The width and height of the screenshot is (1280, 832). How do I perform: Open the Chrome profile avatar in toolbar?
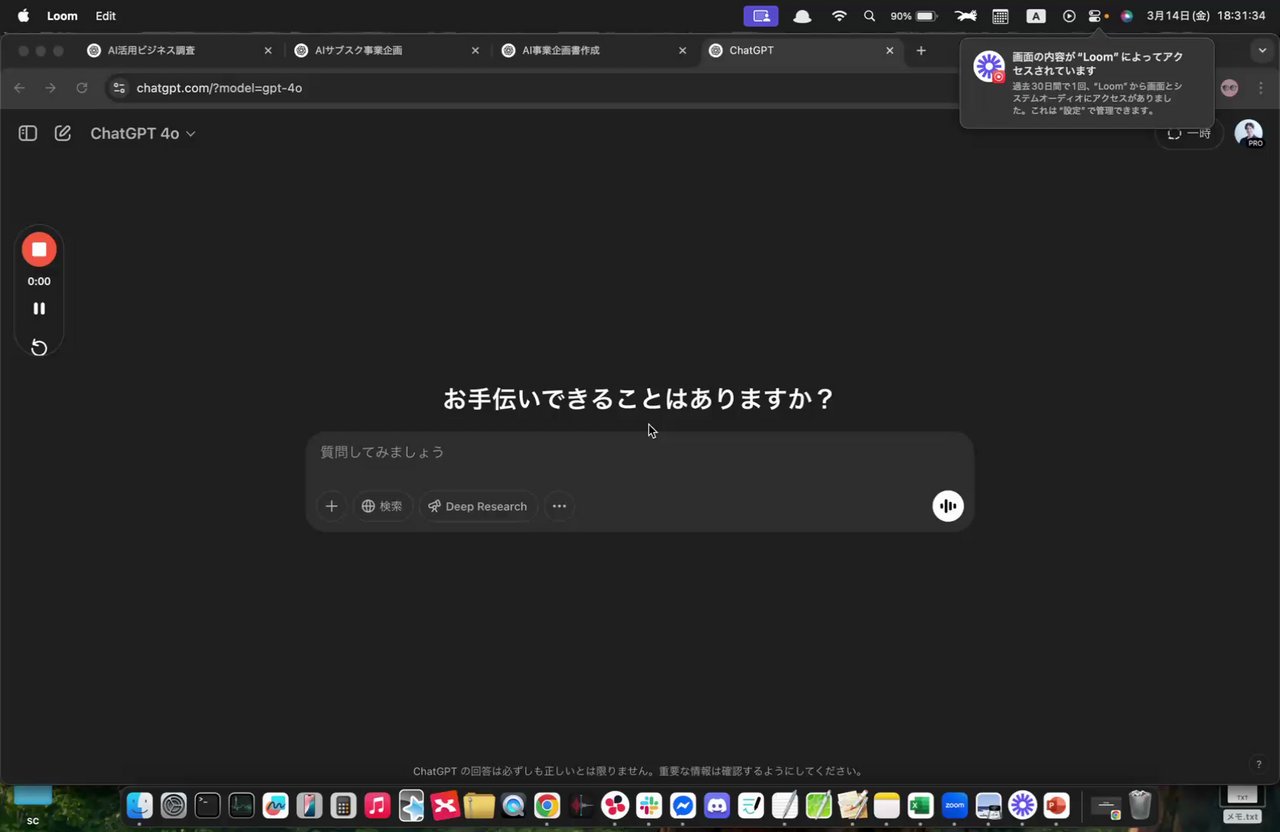[x=1230, y=88]
